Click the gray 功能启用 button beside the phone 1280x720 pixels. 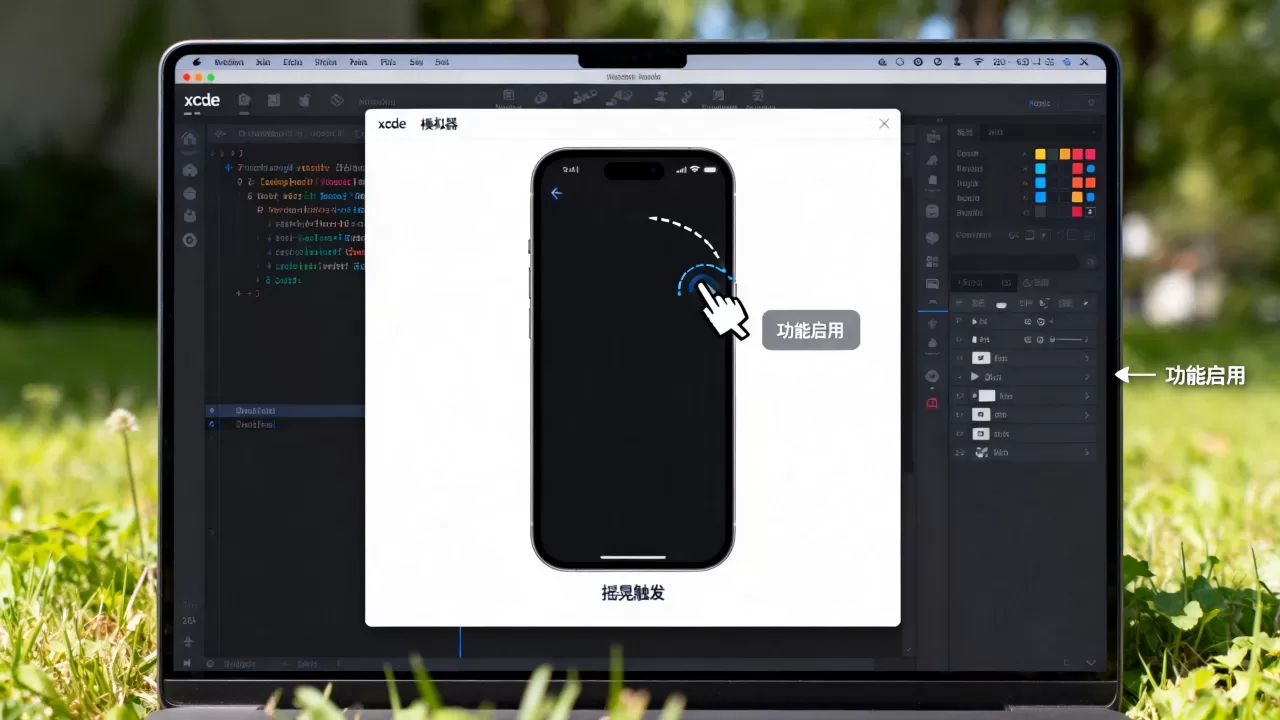coord(811,330)
